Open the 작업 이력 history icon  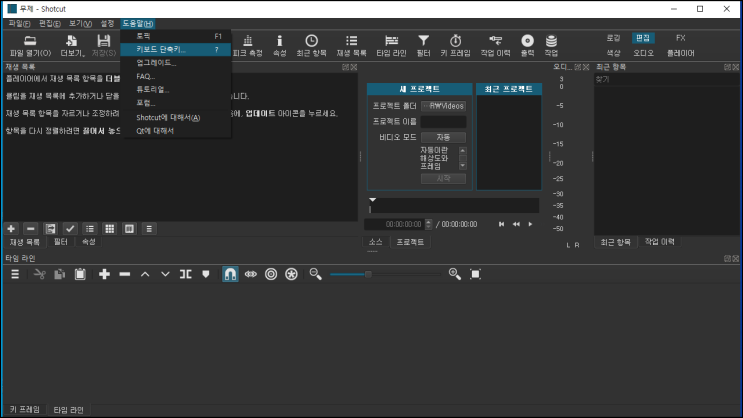point(496,46)
